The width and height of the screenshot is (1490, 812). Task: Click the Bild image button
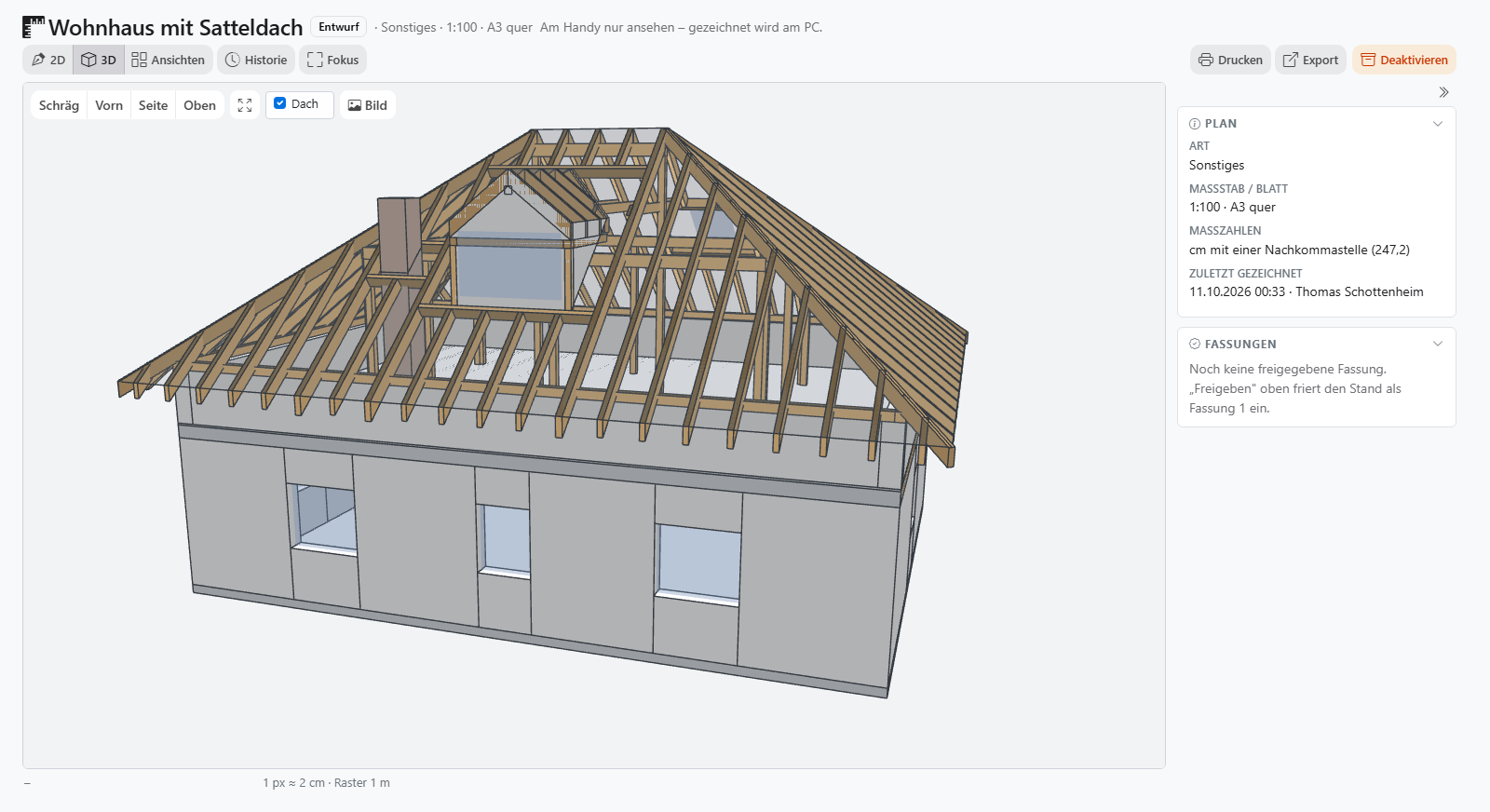pos(368,105)
